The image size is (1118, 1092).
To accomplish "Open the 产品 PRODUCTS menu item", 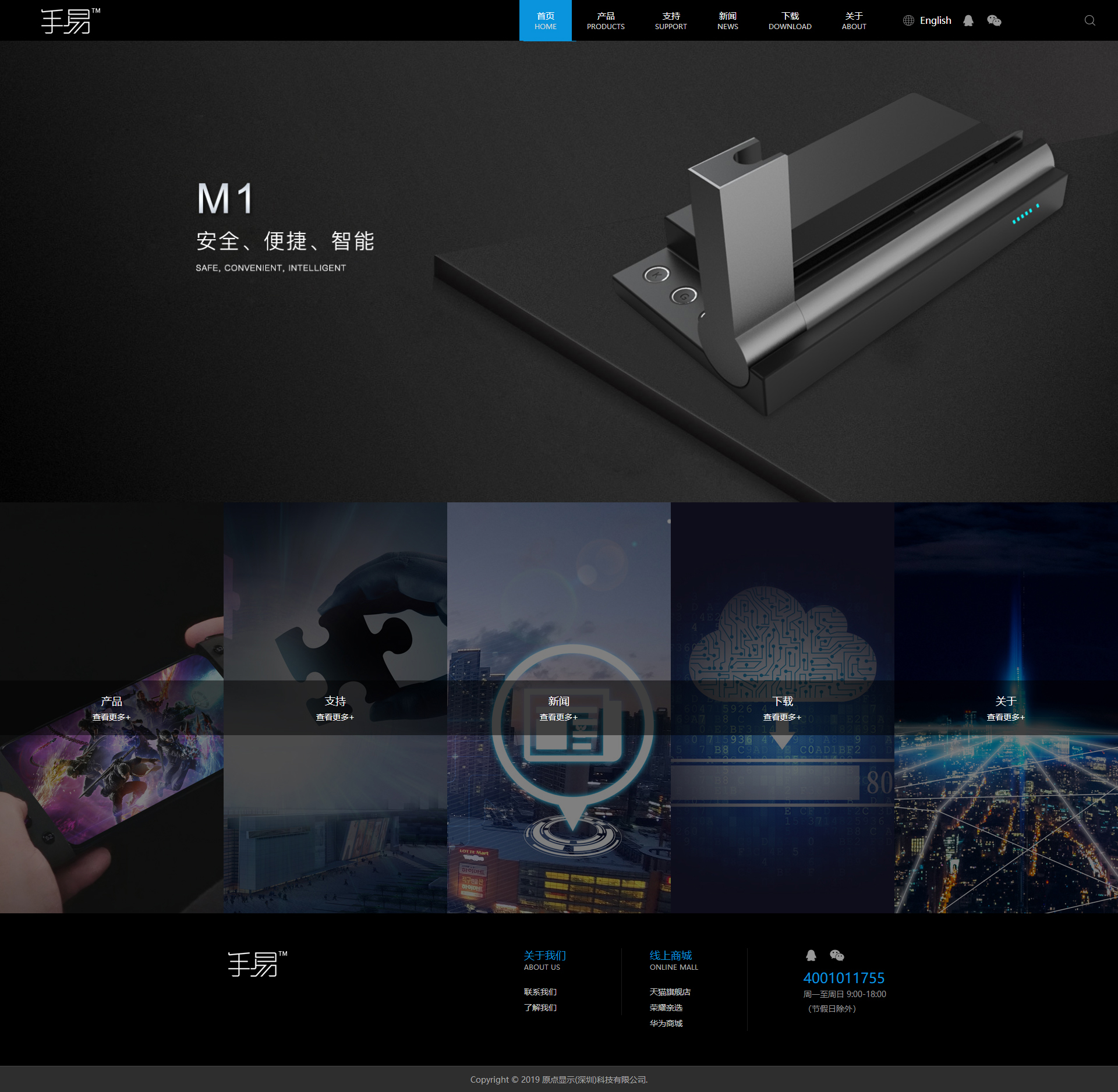I will (606, 21).
